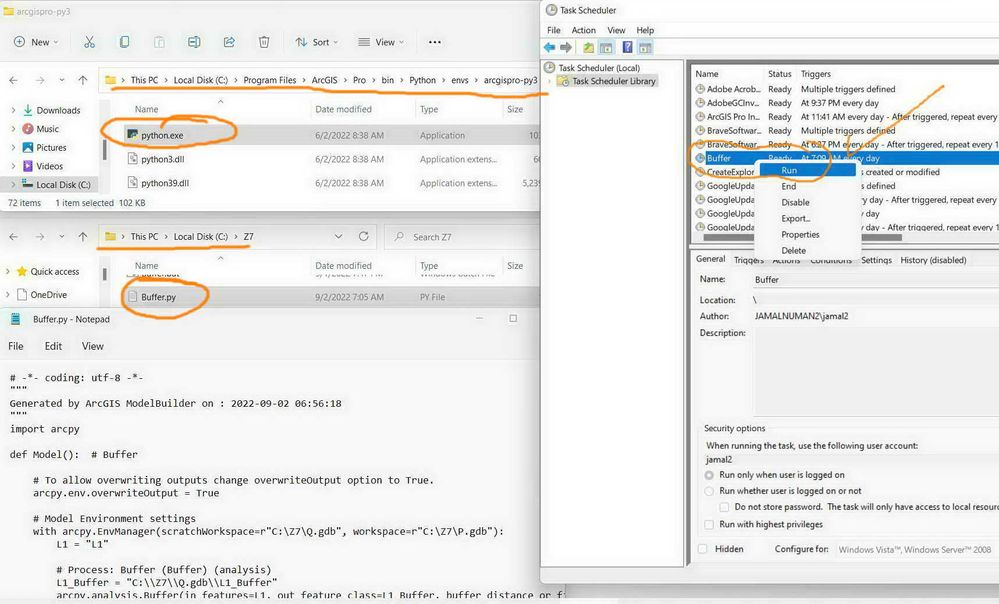Open the New dropdown in Explorer toolbar

(x=36, y=42)
